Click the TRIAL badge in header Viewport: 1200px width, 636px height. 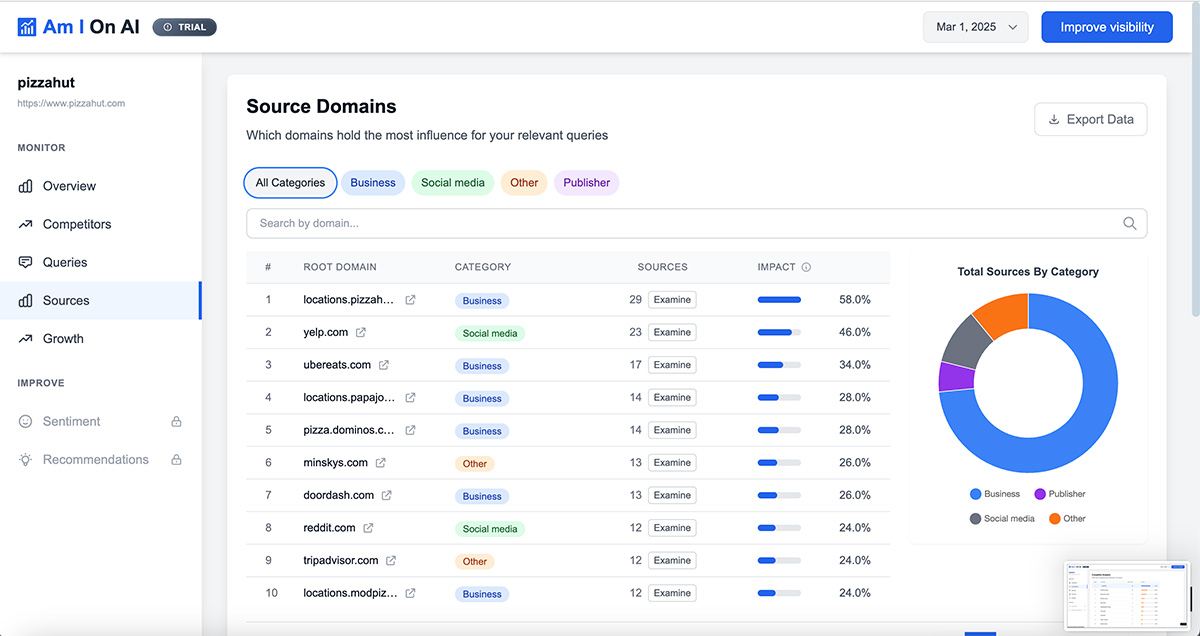coord(184,27)
